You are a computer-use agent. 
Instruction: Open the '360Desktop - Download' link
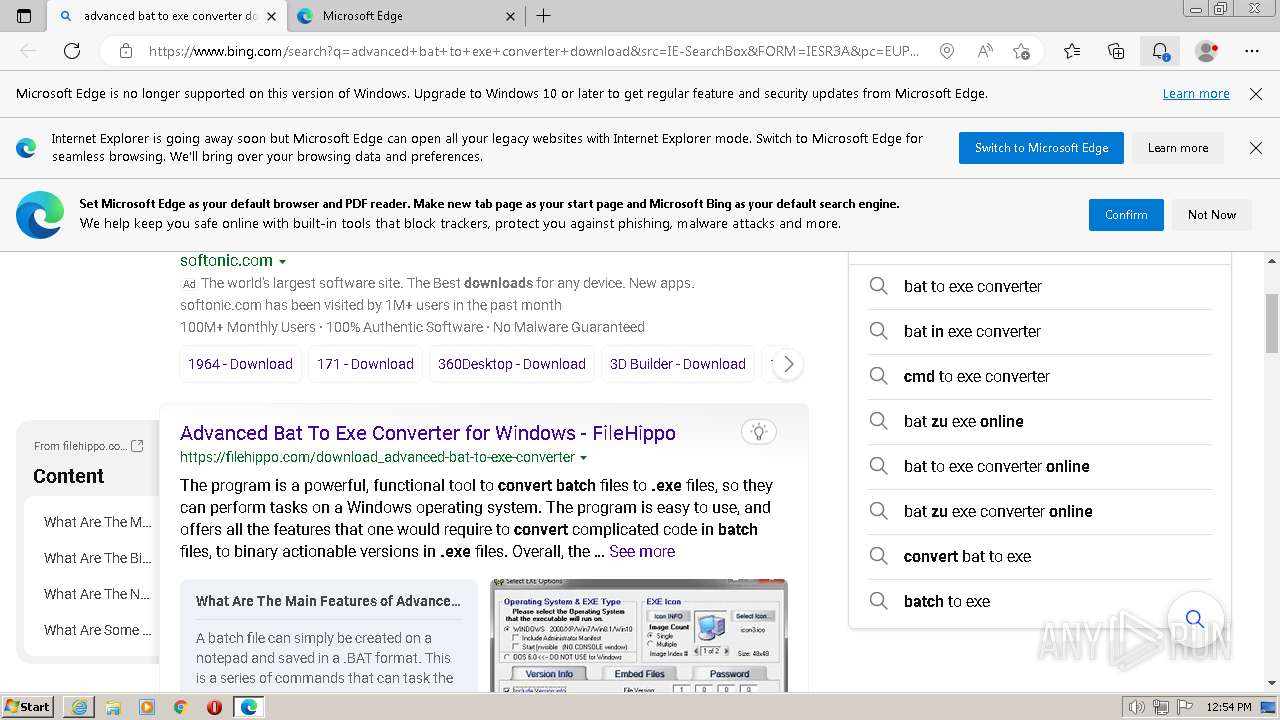pos(512,364)
